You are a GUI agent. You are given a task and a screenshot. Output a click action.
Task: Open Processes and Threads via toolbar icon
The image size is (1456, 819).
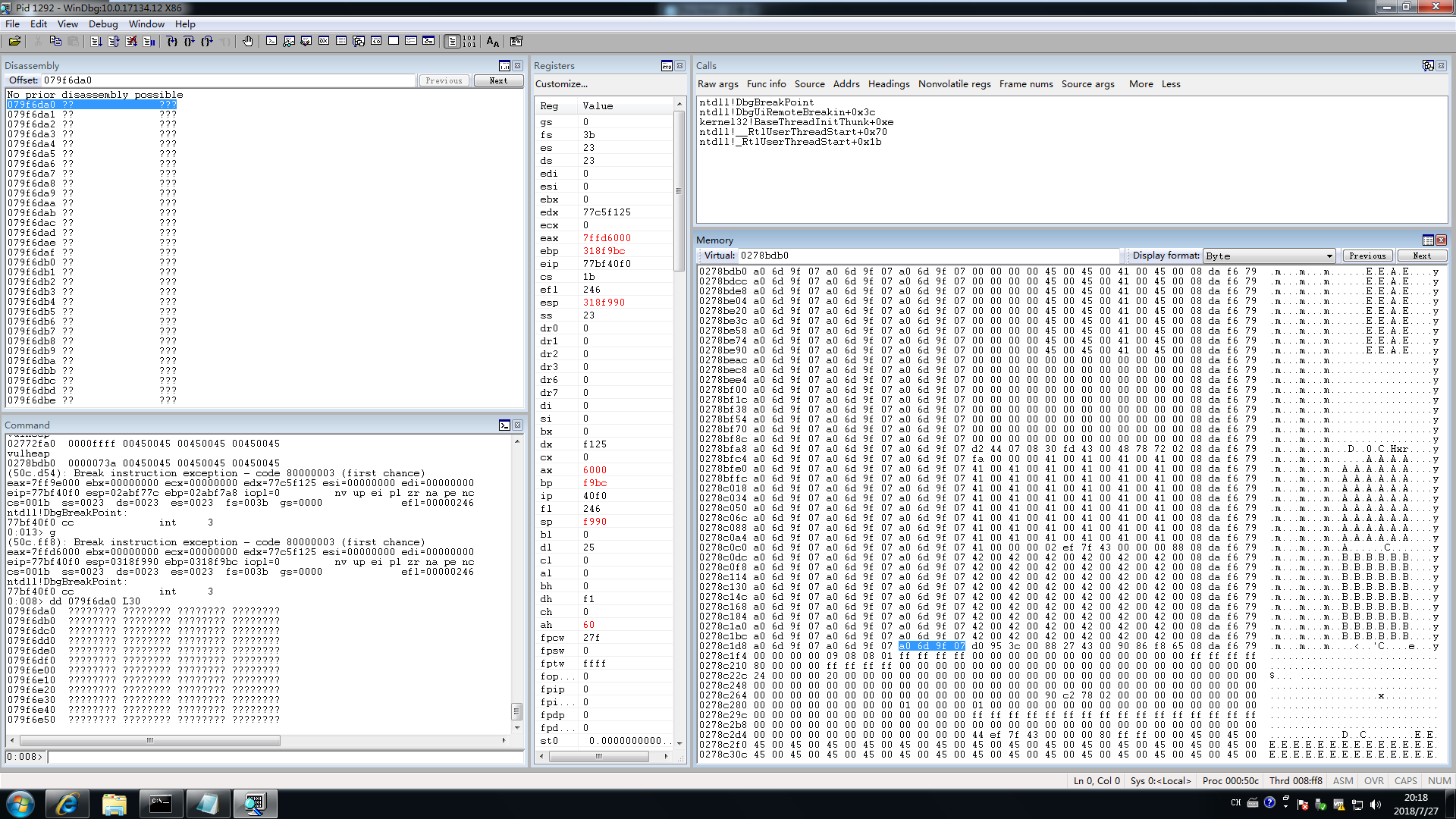point(411,41)
